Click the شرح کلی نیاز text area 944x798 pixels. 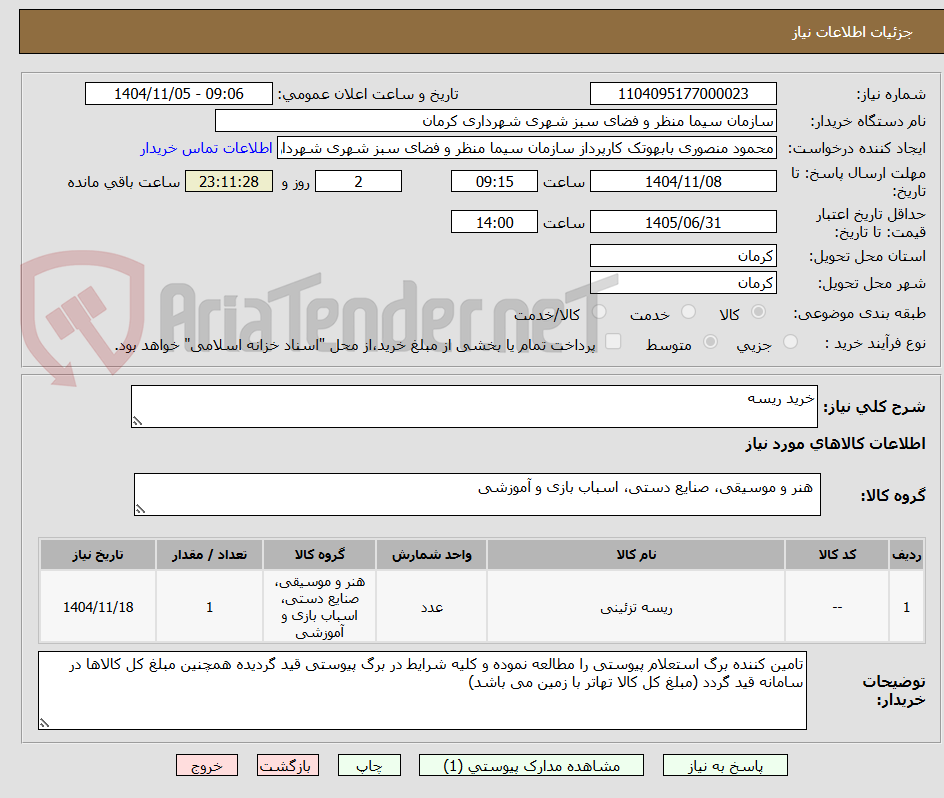pyautogui.click(x=474, y=407)
